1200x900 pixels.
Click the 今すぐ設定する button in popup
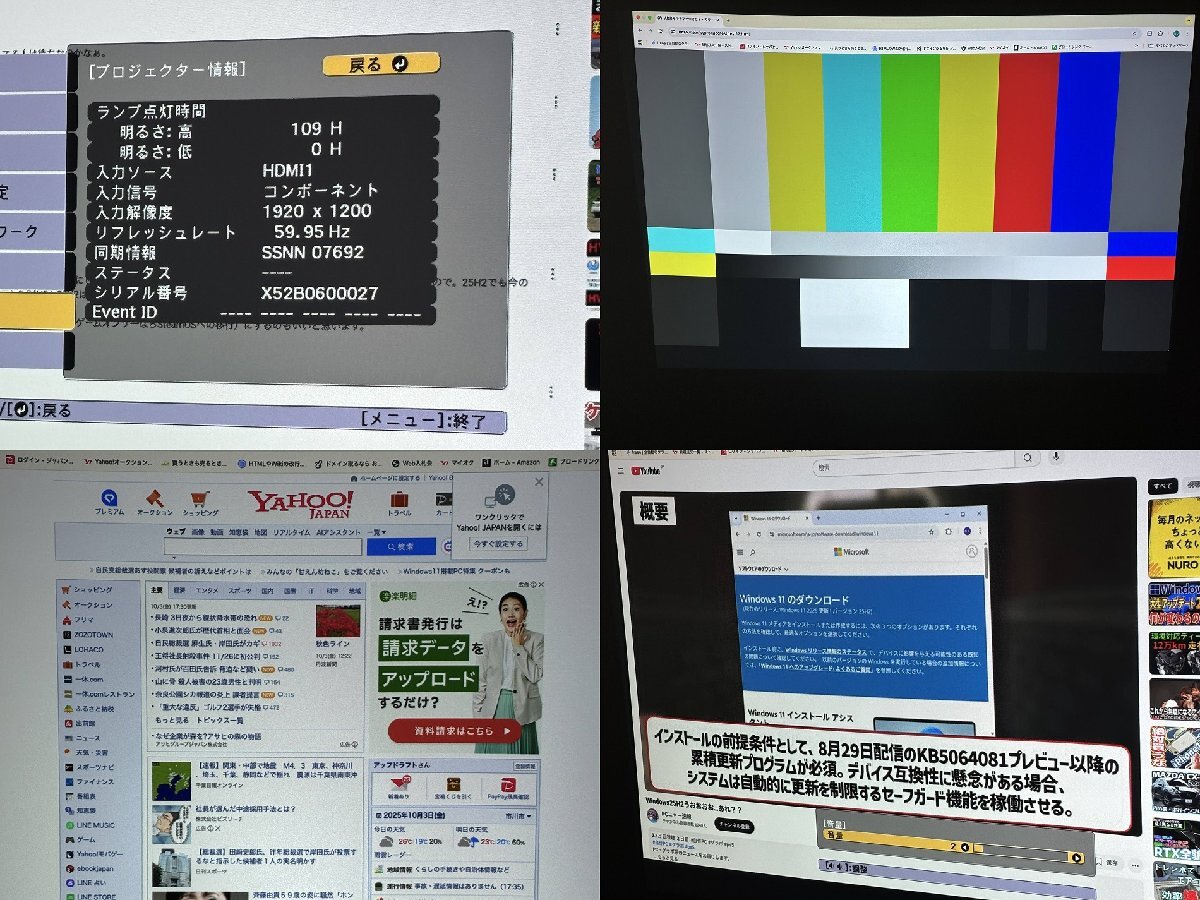tap(498, 543)
